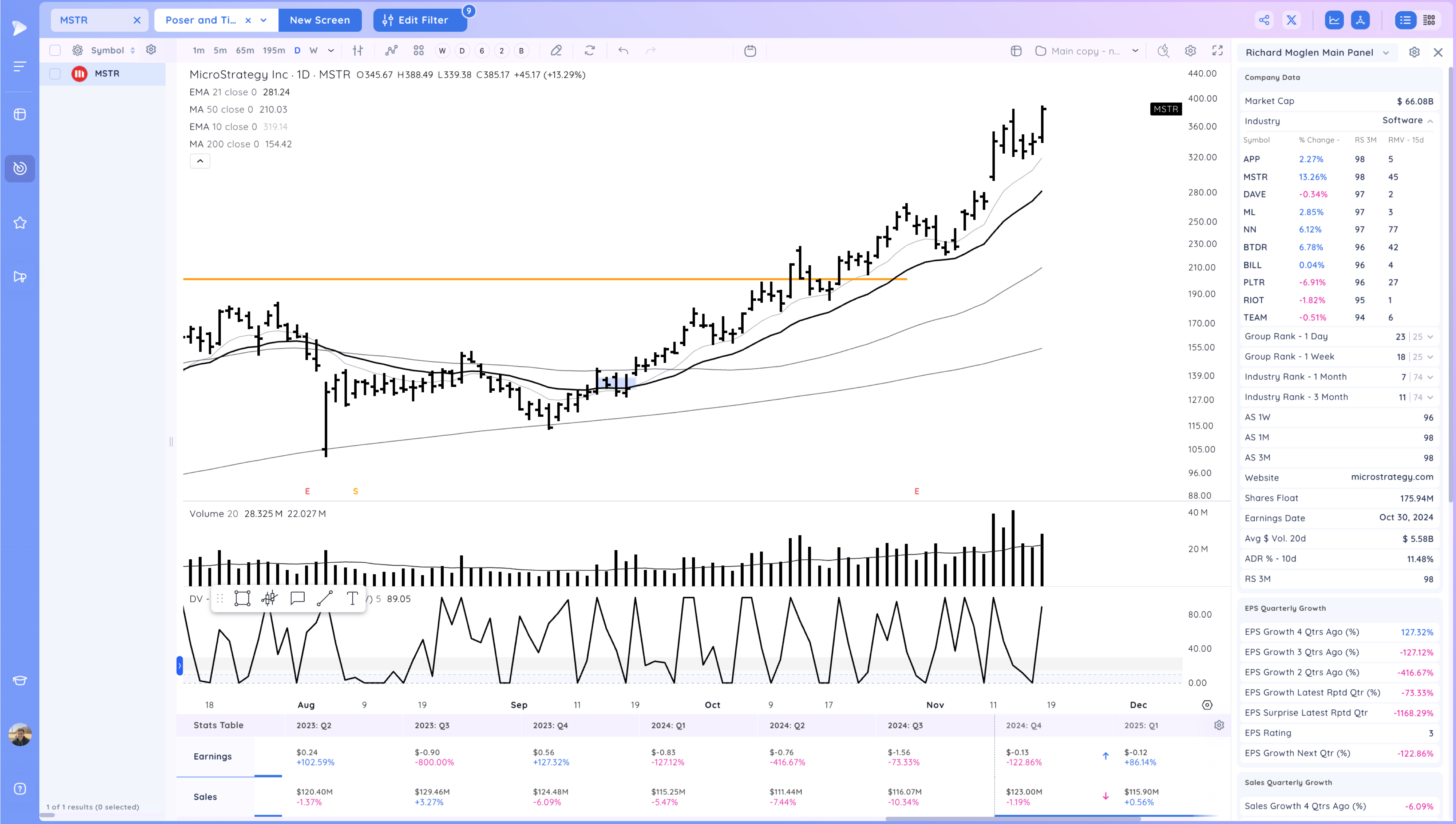The height and width of the screenshot is (824, 1456).
Task: Toggle fullscreen chart mode
Action: point(1218,51)
